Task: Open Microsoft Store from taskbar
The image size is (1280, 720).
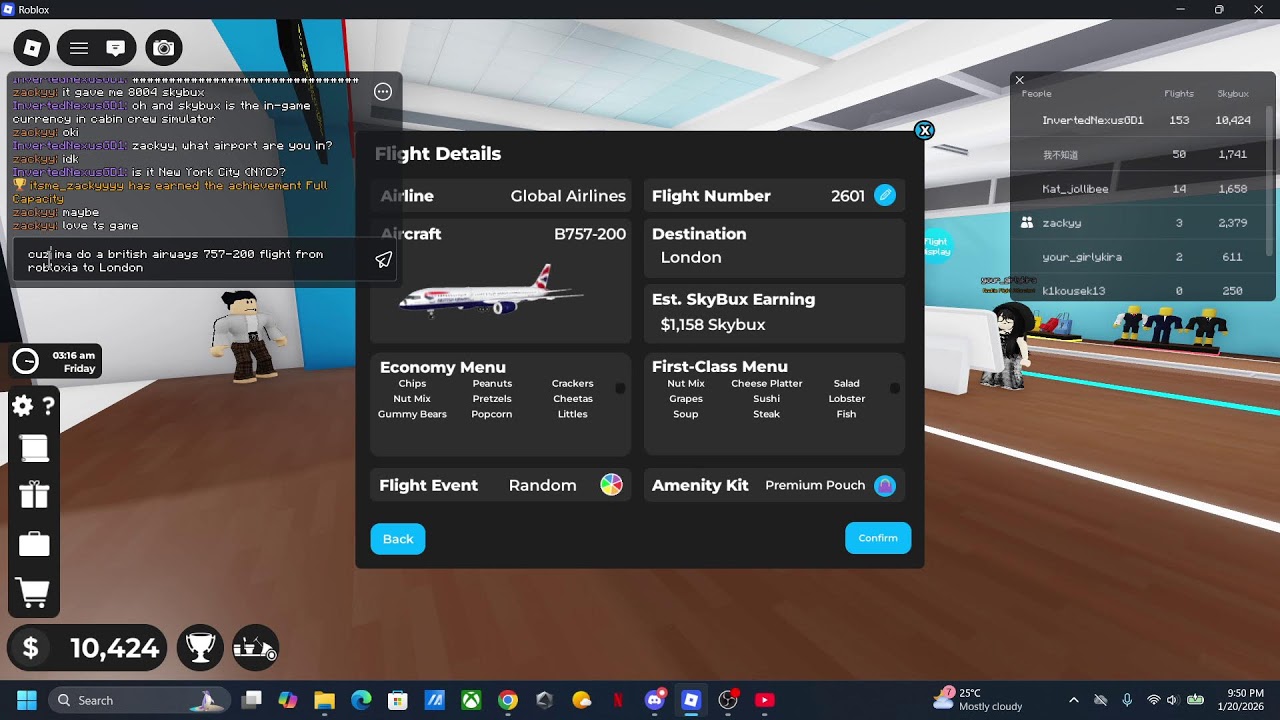Action: point(398,700)
